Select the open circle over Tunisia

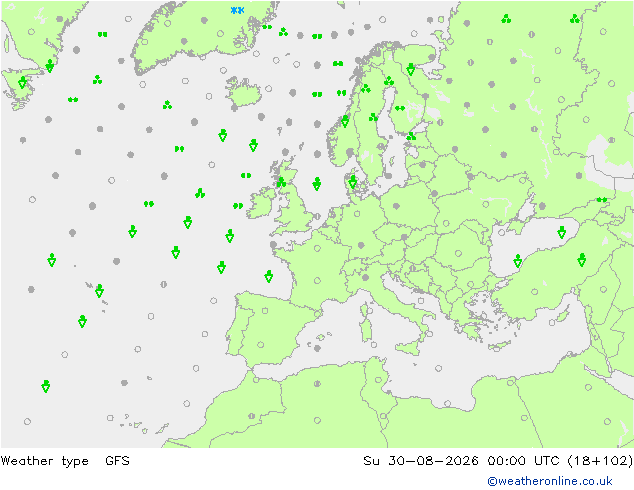(378, 380)
